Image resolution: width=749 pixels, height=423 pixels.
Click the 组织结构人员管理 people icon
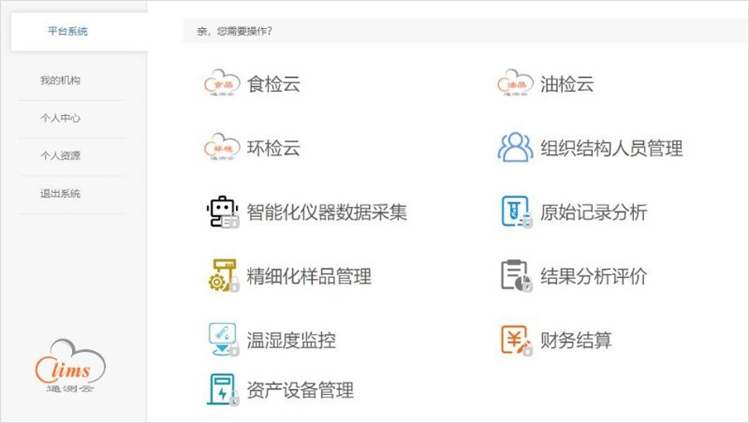515,148
